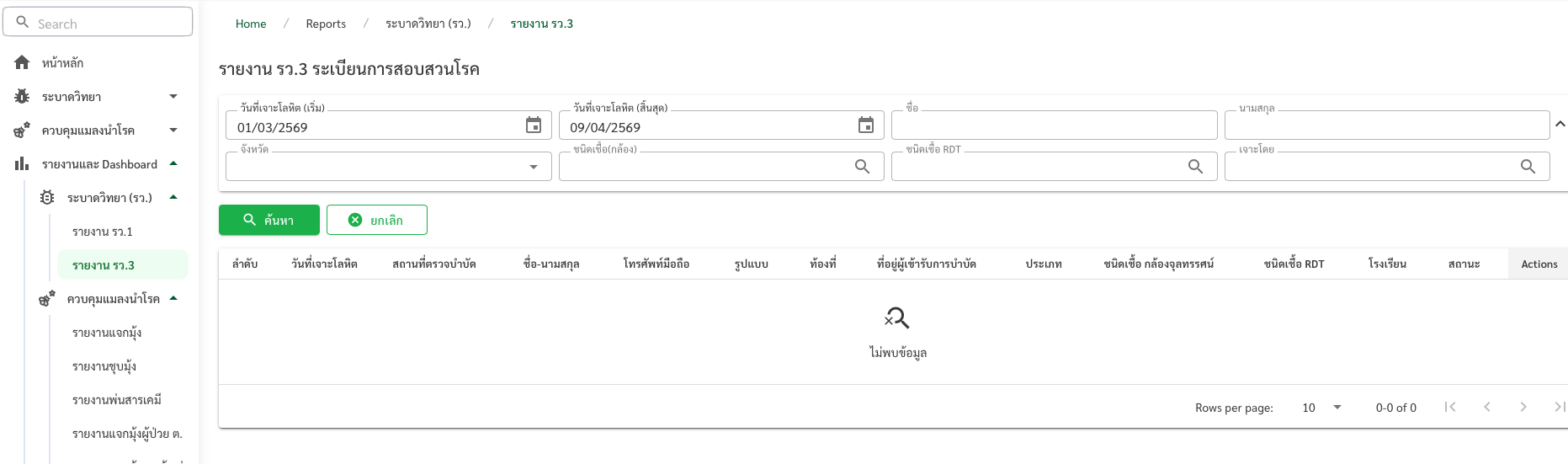This screenshot has height=464, width=1568.
Task: Click Reports breadcrumb link
Action: tap(326, 24)
